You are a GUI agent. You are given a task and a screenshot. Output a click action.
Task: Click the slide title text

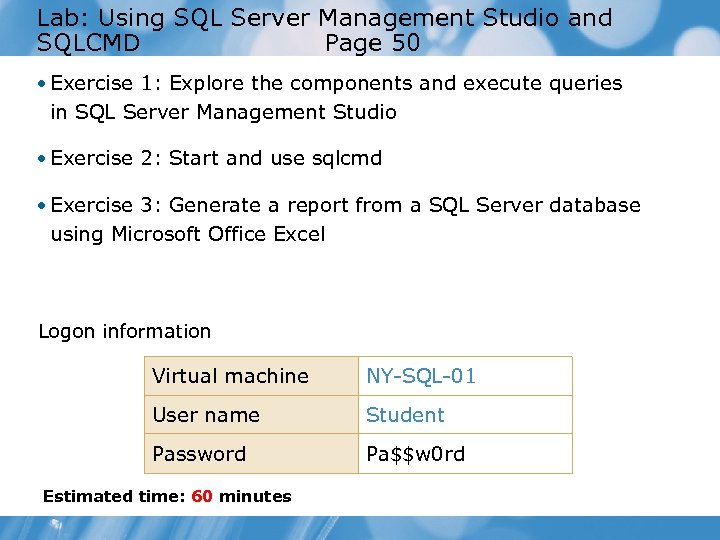(324, 18)
